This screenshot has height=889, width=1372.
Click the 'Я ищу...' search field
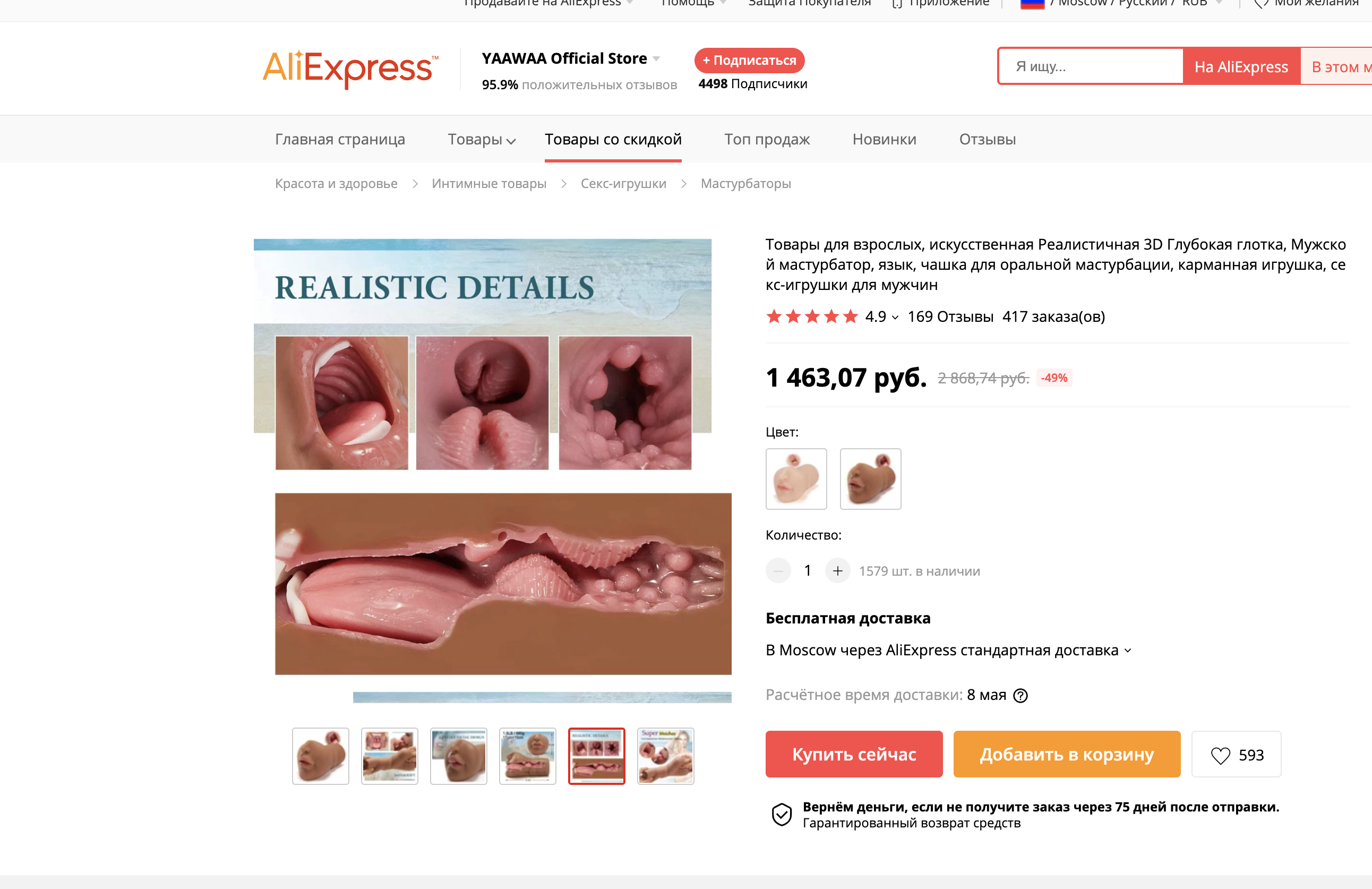(x=1090, y=66)
